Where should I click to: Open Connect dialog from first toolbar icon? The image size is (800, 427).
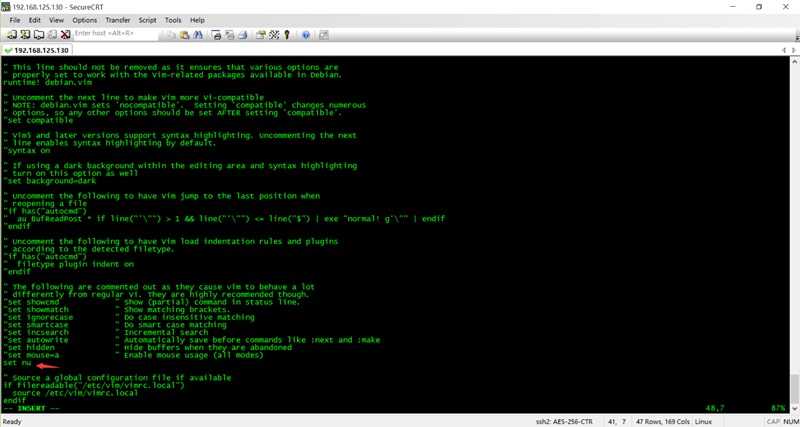11,35
